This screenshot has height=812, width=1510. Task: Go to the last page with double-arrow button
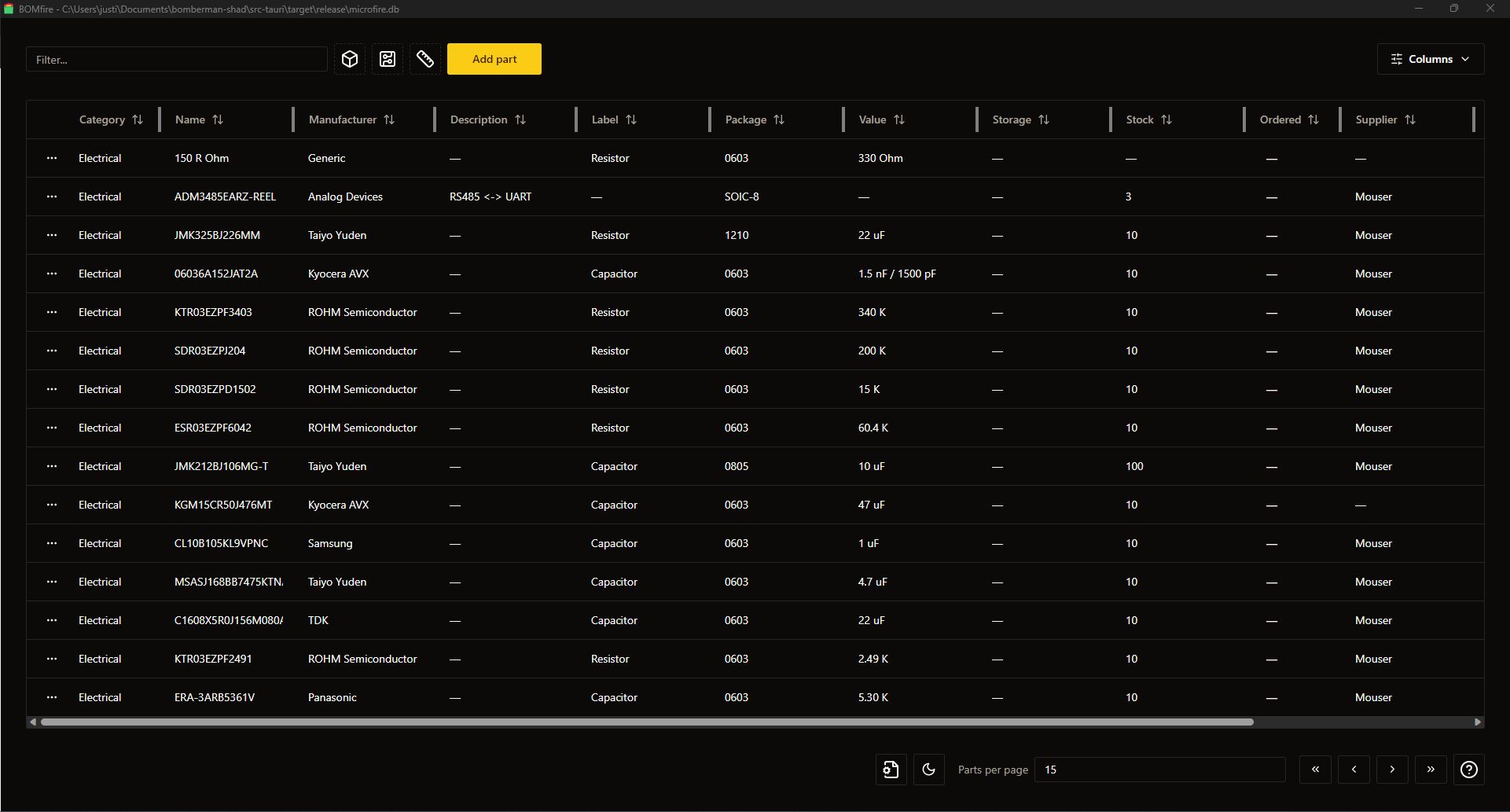pos(1431,770)
